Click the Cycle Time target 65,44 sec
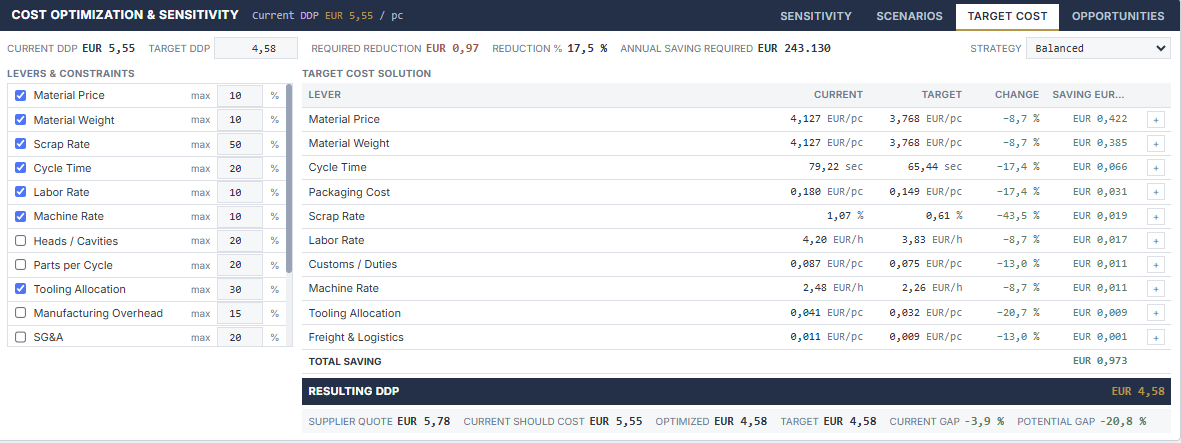 coord(933,167)
